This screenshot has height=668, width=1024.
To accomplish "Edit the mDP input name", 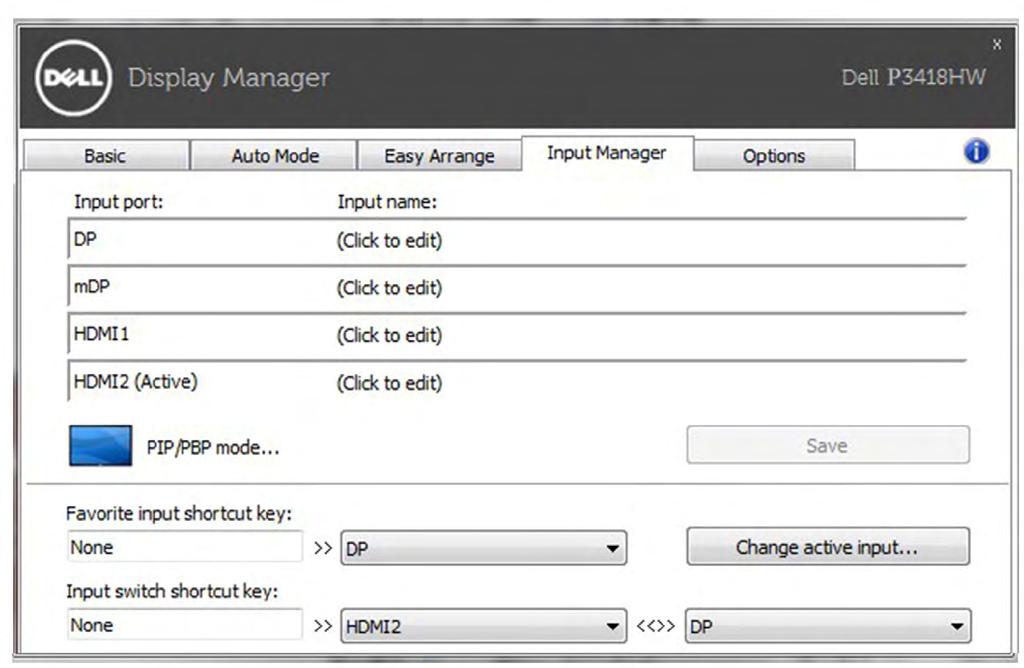I will 389,288.
